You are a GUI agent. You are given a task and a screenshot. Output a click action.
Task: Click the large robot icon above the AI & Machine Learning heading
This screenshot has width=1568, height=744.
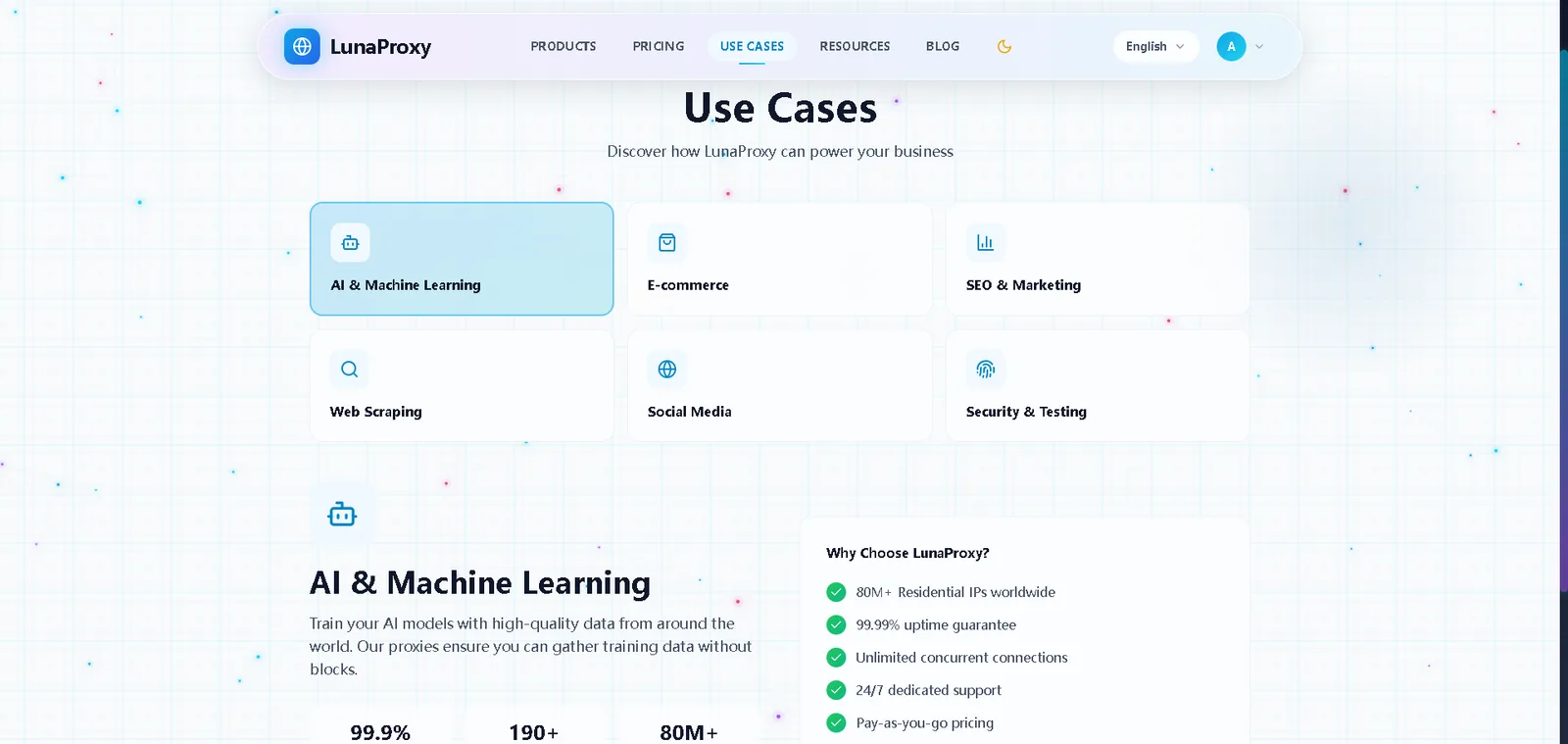pyautogui.click(x=342, y=514)
